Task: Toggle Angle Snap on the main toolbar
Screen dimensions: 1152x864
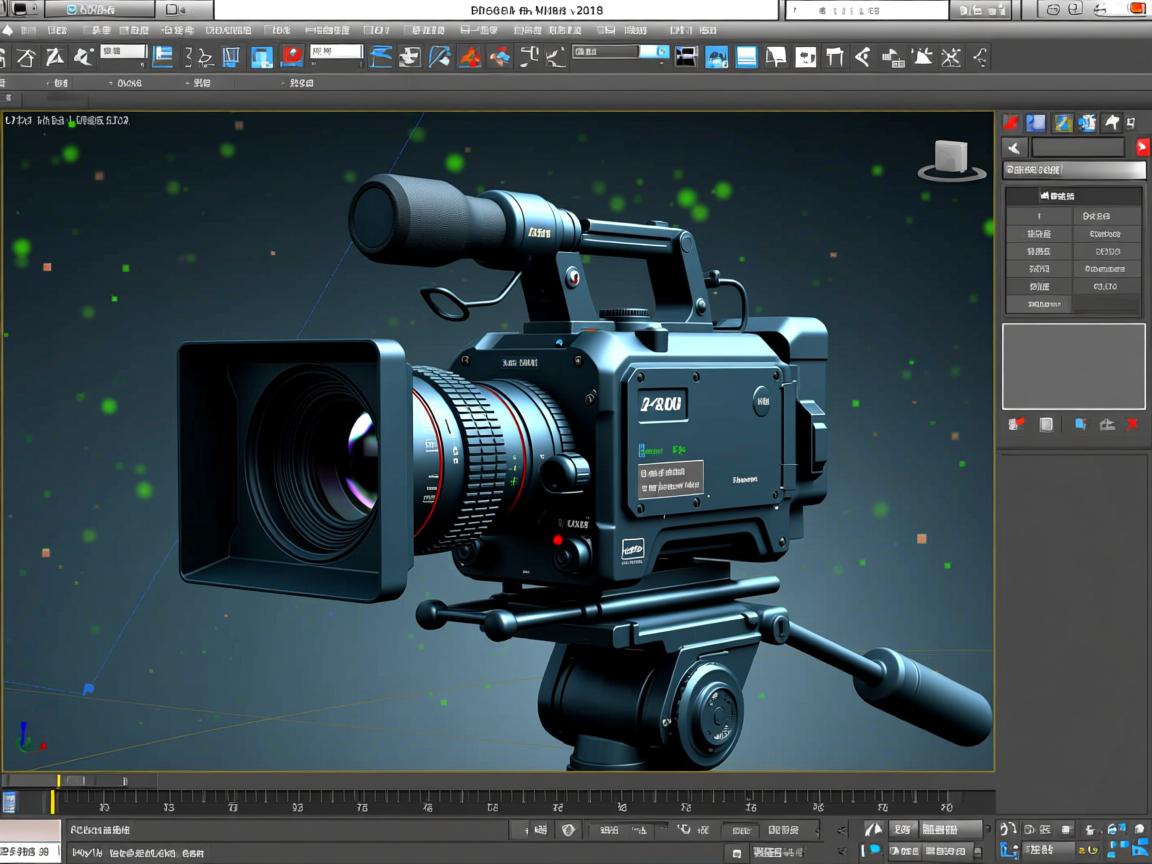Action: point(409,57)
